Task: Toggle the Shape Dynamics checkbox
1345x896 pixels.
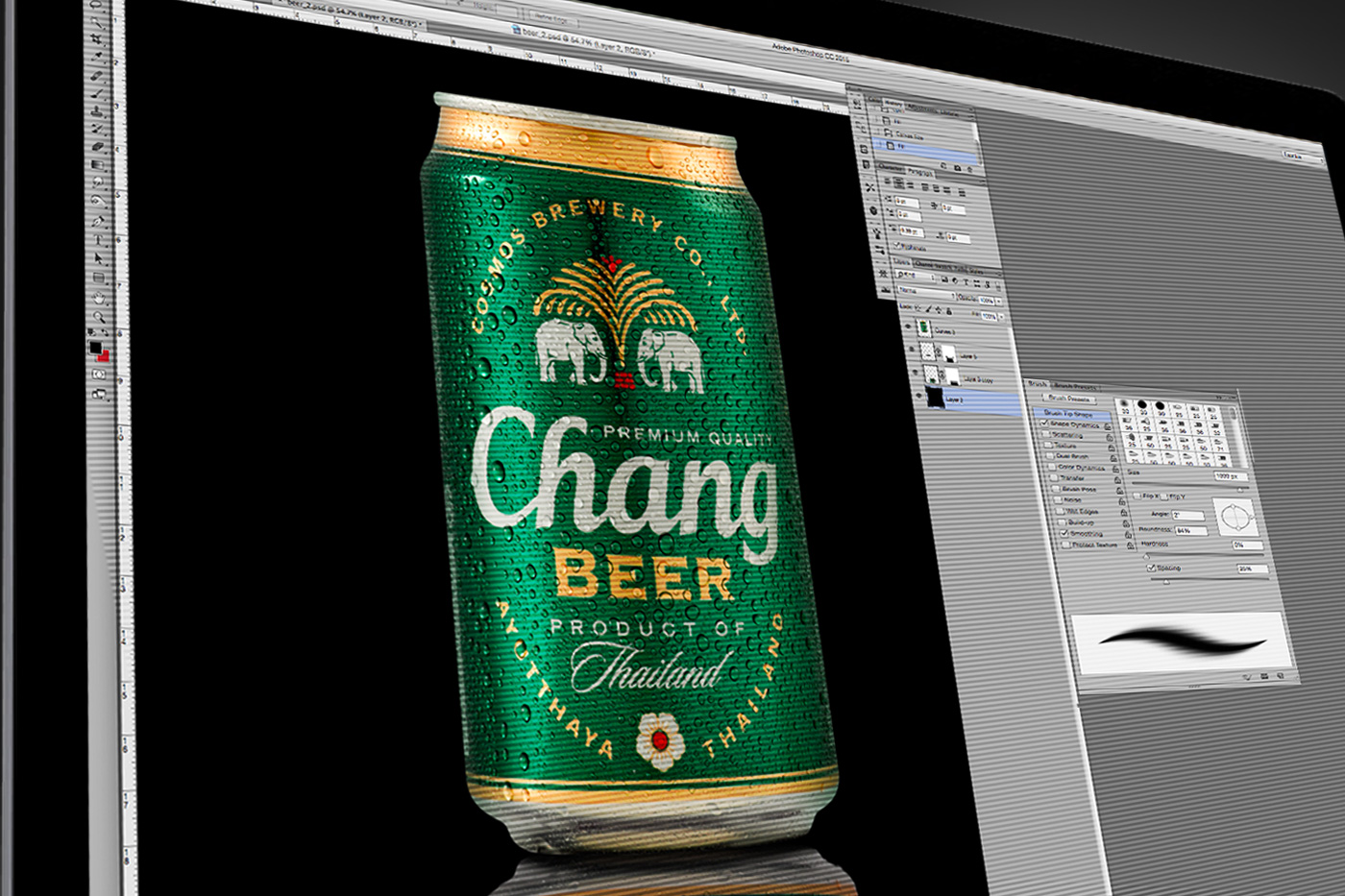Action: [x=1044, y=424]
